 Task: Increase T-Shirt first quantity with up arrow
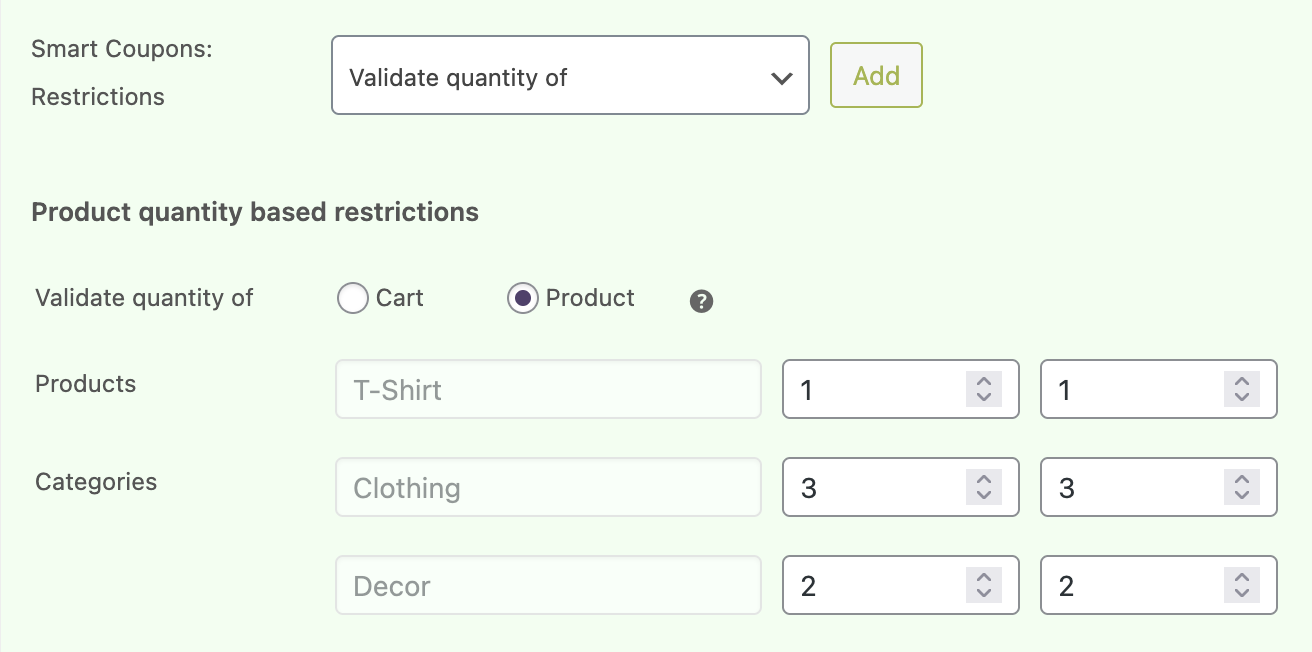point(984,382)
